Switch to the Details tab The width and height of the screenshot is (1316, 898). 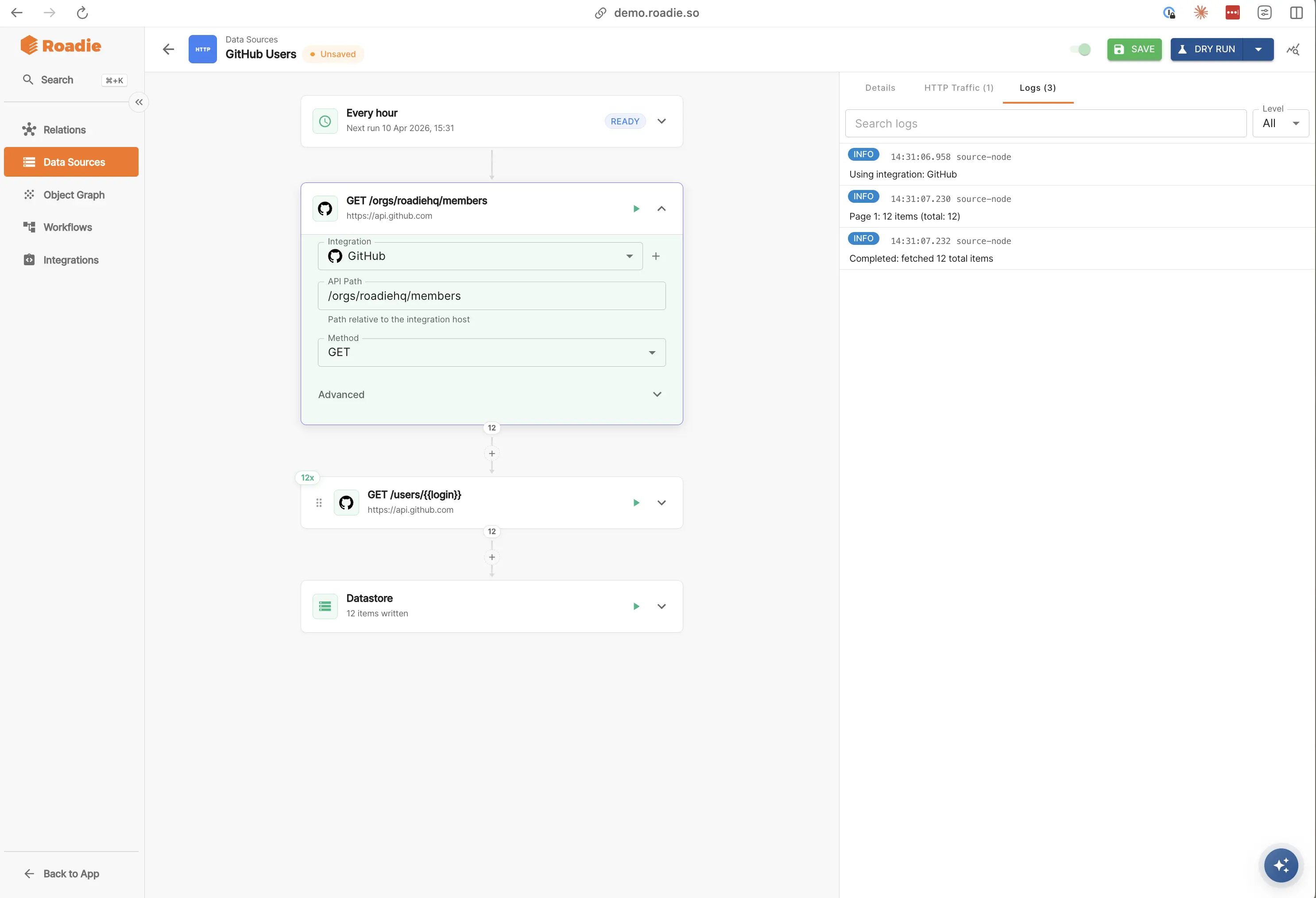tap(879, 88)
